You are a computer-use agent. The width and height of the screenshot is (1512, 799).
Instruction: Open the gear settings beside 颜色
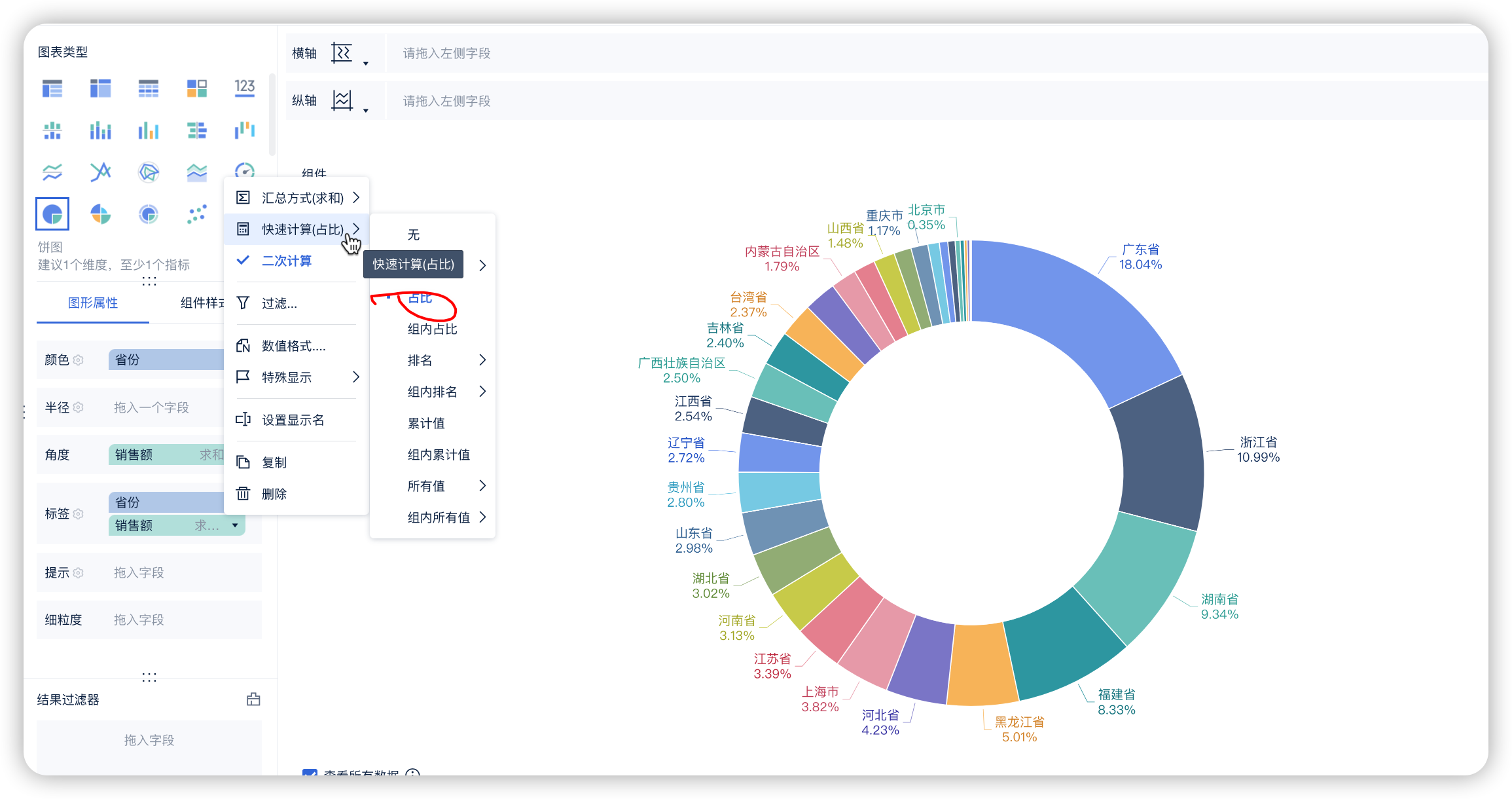(79, 360)
